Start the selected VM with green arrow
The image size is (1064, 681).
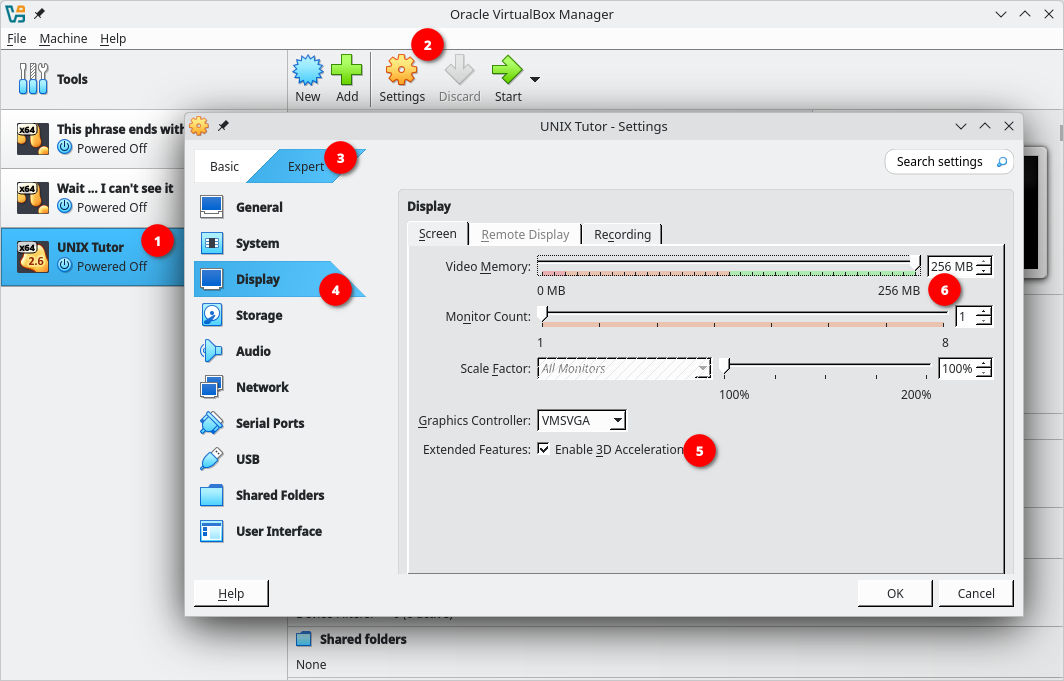[x=507, y=71]
